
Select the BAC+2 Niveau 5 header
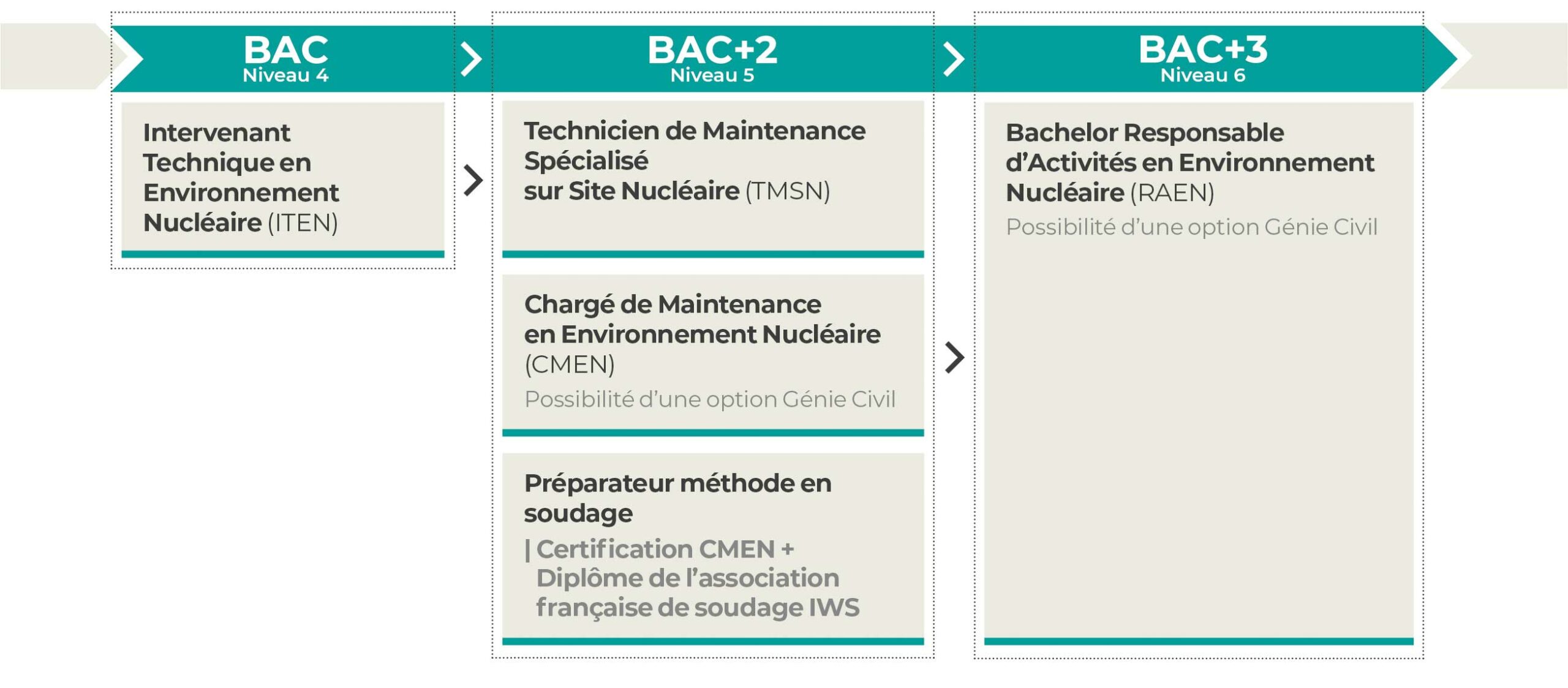point(712,58)
